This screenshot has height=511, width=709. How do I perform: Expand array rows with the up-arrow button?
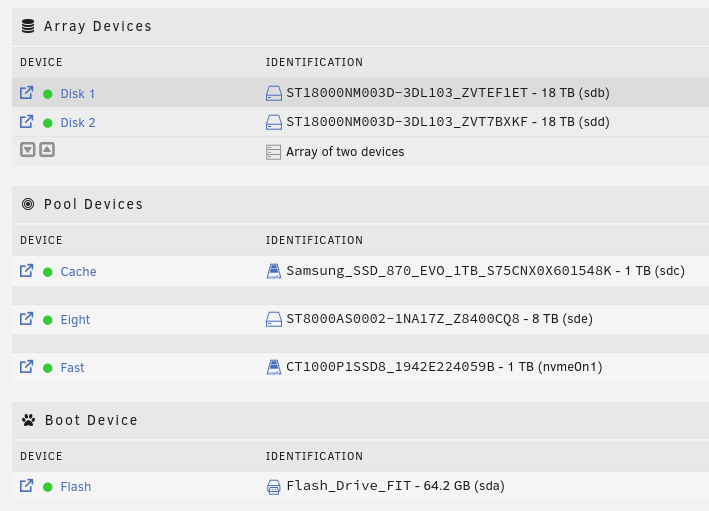[x=47, y=150]
